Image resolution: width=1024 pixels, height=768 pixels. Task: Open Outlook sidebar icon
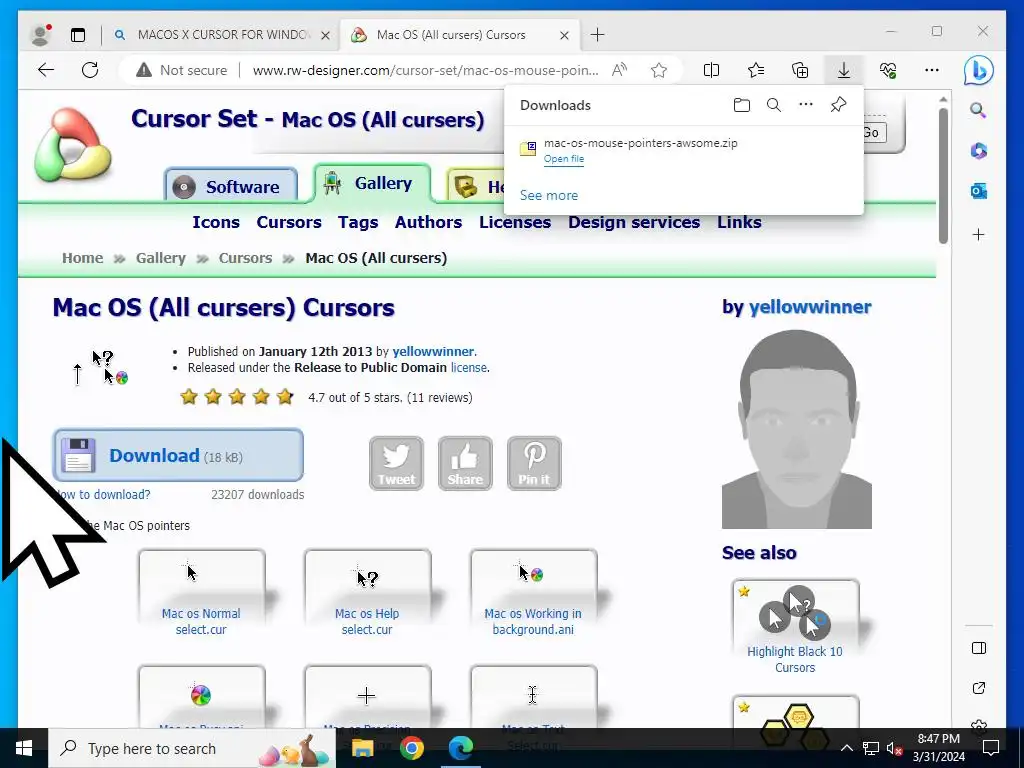tap(978, 191)
